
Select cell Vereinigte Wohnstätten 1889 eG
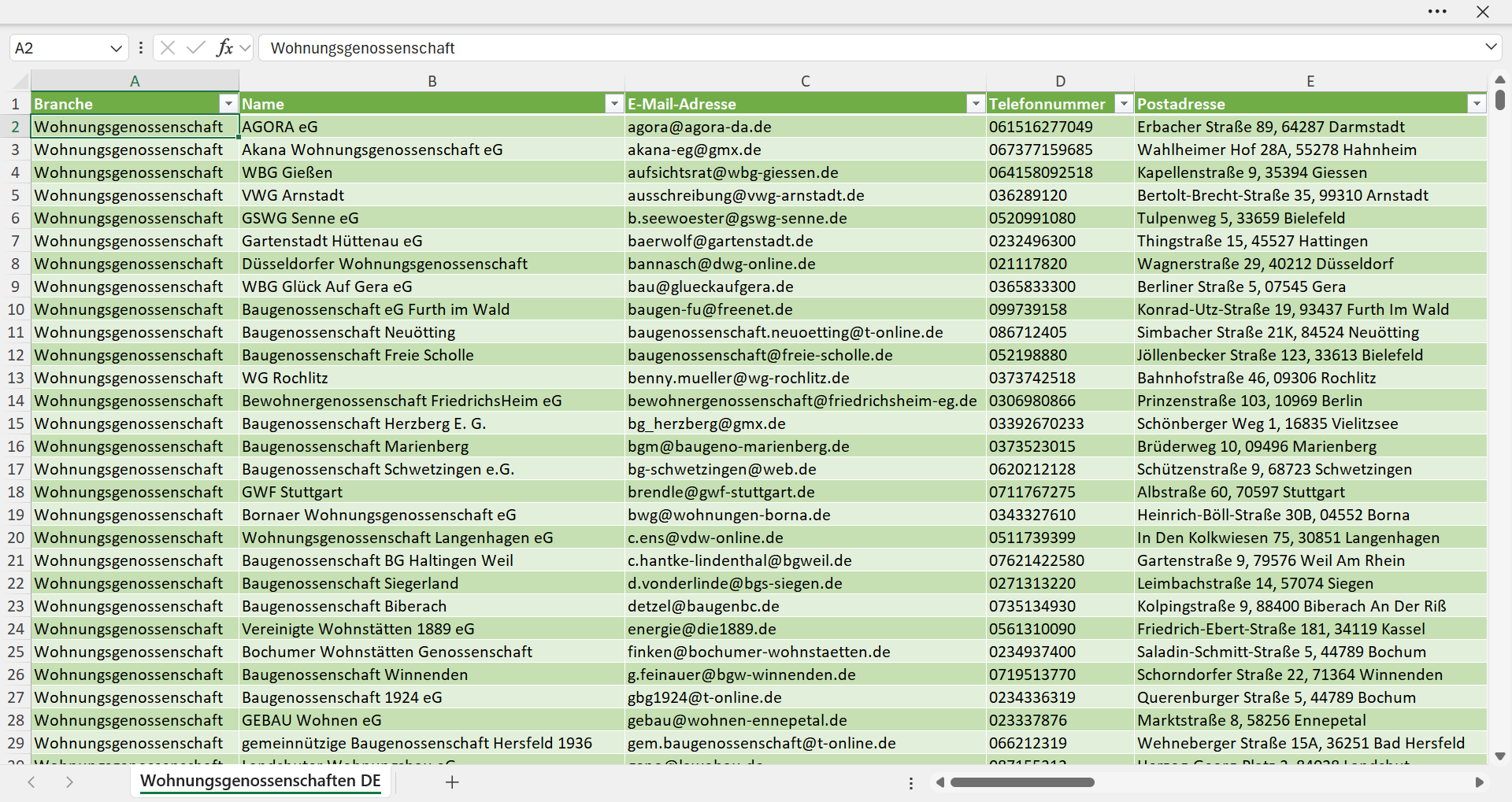[x=432, y=629]
